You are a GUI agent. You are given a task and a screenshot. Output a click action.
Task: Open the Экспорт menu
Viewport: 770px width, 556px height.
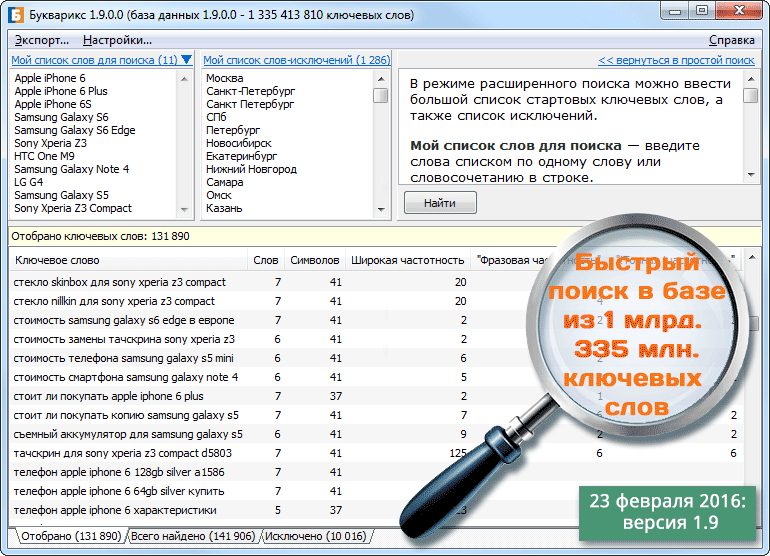point(41,40)
